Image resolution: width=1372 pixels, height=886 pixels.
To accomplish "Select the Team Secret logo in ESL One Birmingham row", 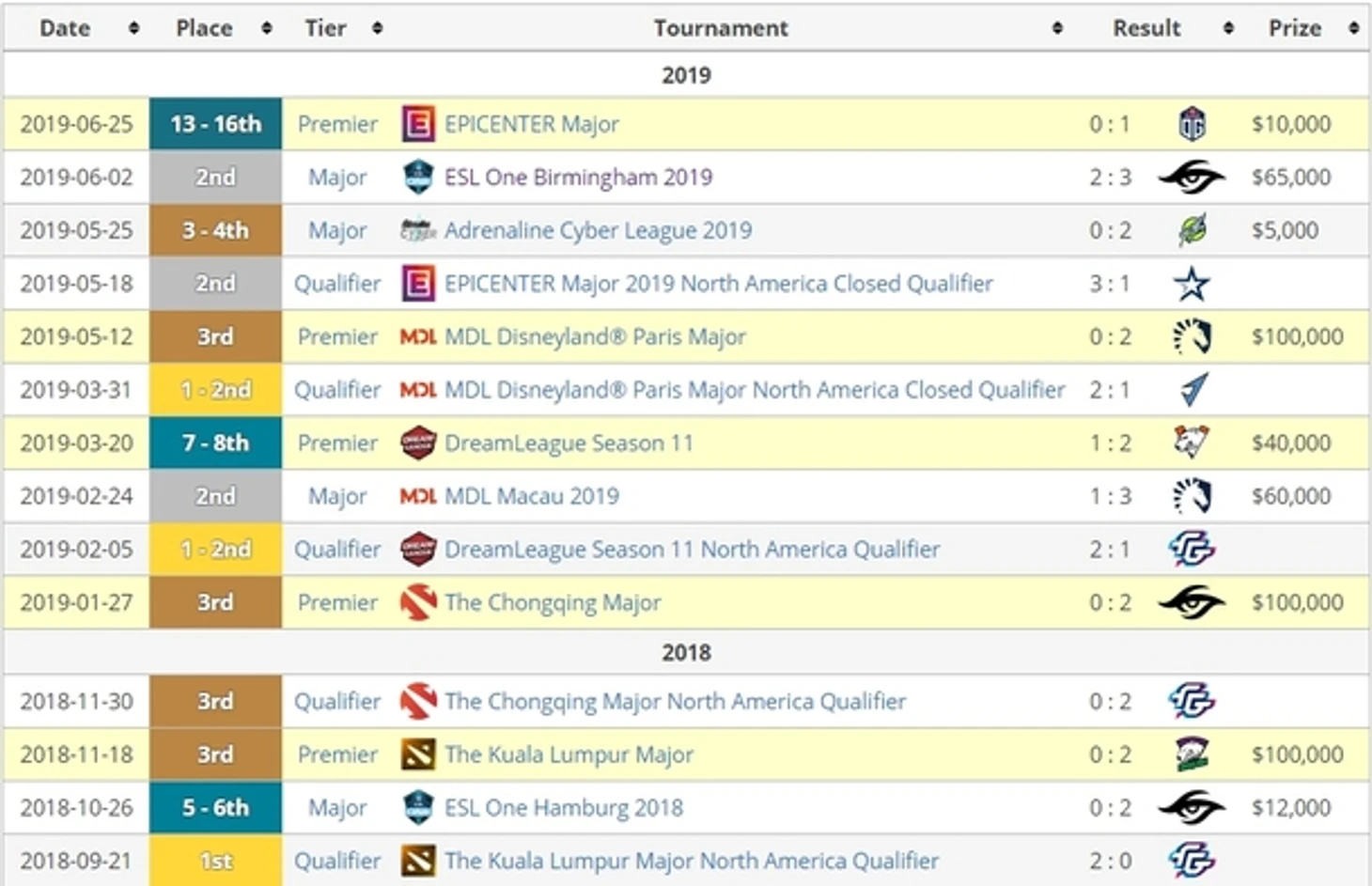I will (x=1192, y=177).
